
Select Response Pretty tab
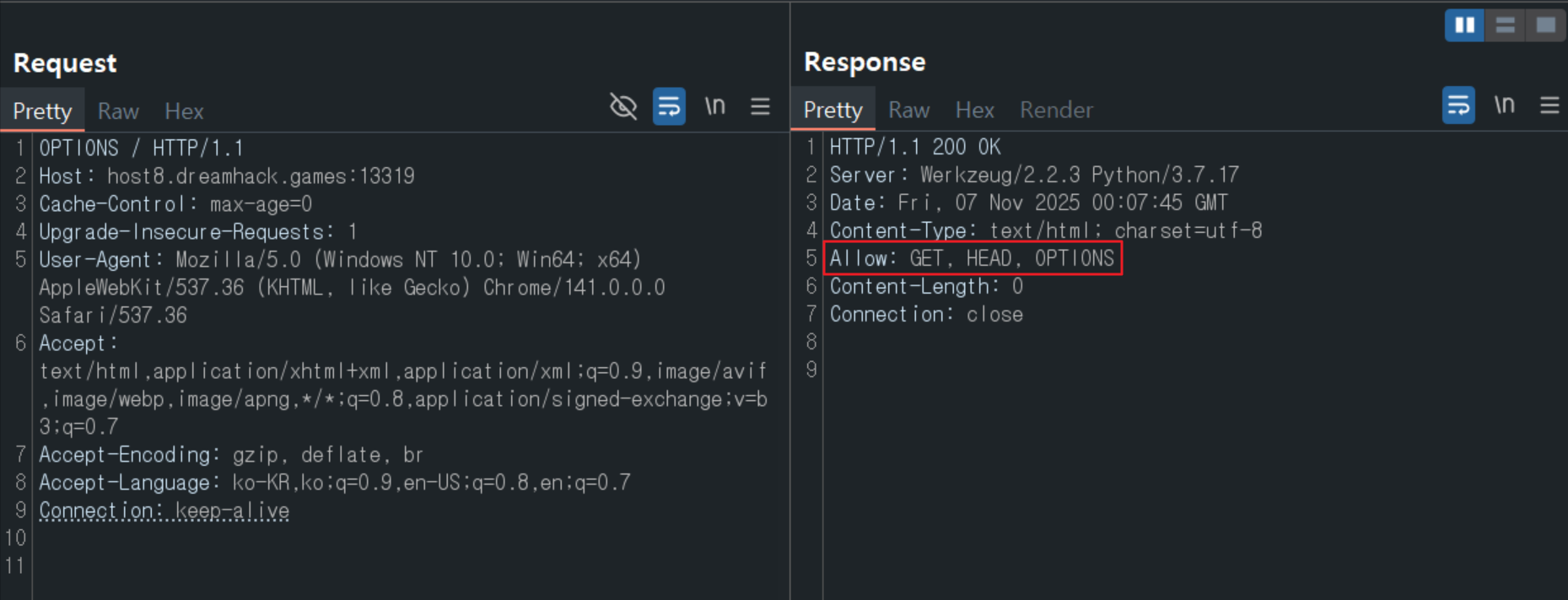(832, 110)
